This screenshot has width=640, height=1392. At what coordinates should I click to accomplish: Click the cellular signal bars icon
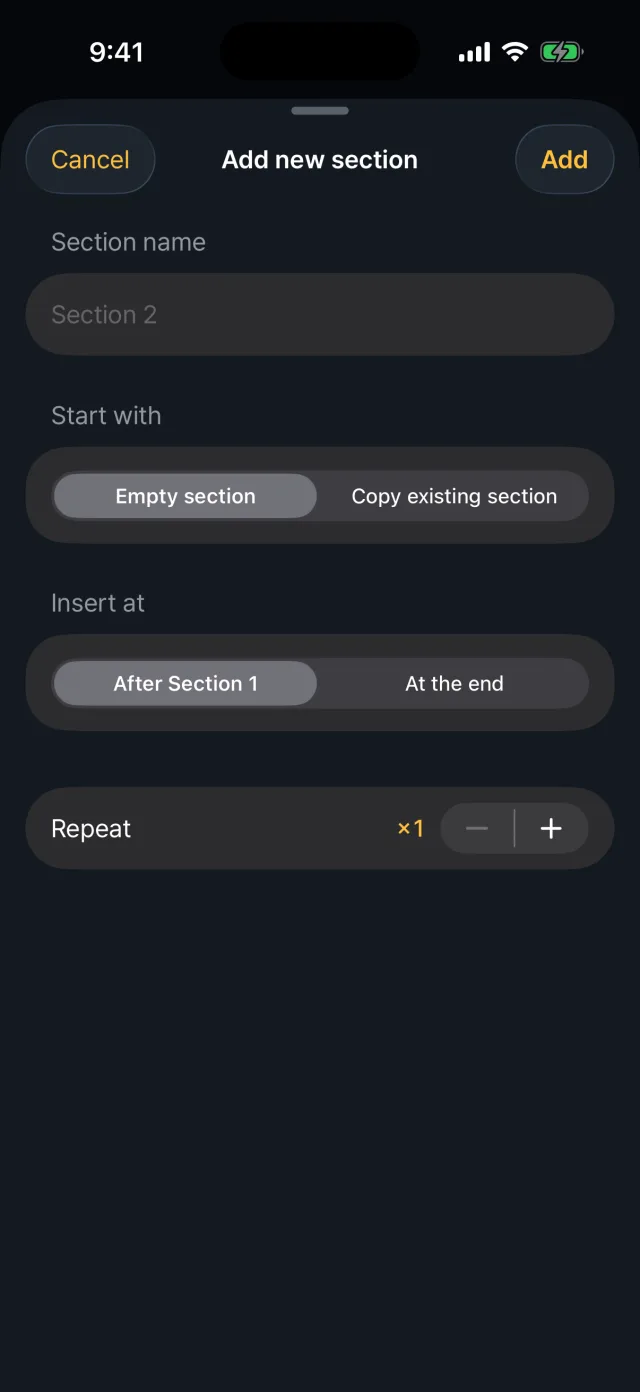[475, 52]
